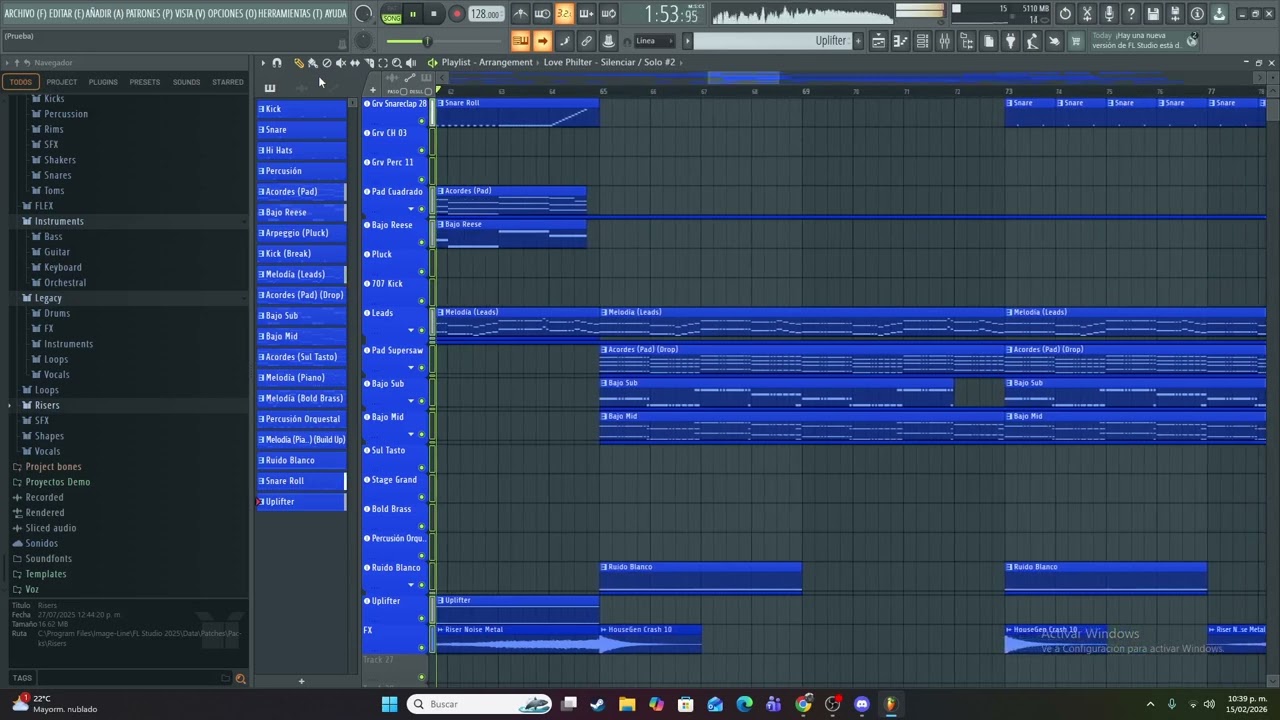The height and width of the screenshot is (720, 1280).
Task: Select the Delete tool in playlist toolbar
Action: pos(326,63)
